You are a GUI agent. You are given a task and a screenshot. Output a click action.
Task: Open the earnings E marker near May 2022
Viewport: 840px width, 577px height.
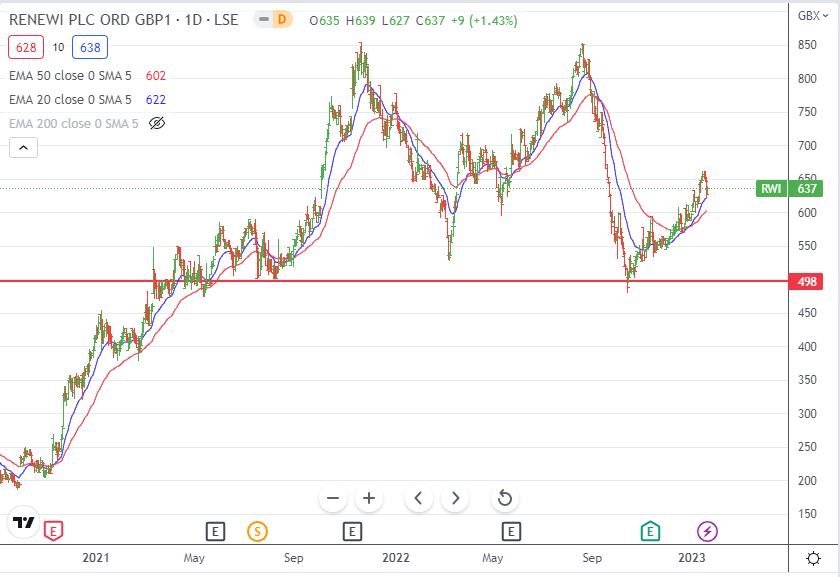click(511, 531)
